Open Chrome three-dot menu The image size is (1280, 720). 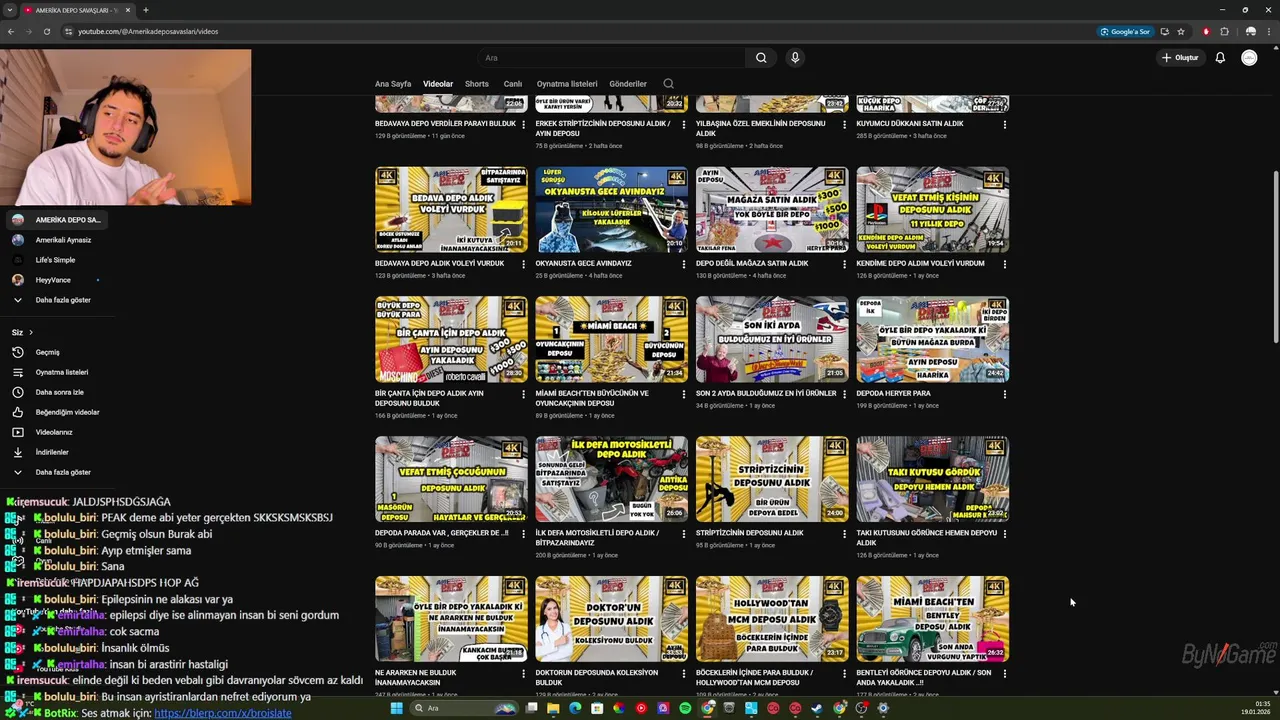click(x=1268, y=31)
